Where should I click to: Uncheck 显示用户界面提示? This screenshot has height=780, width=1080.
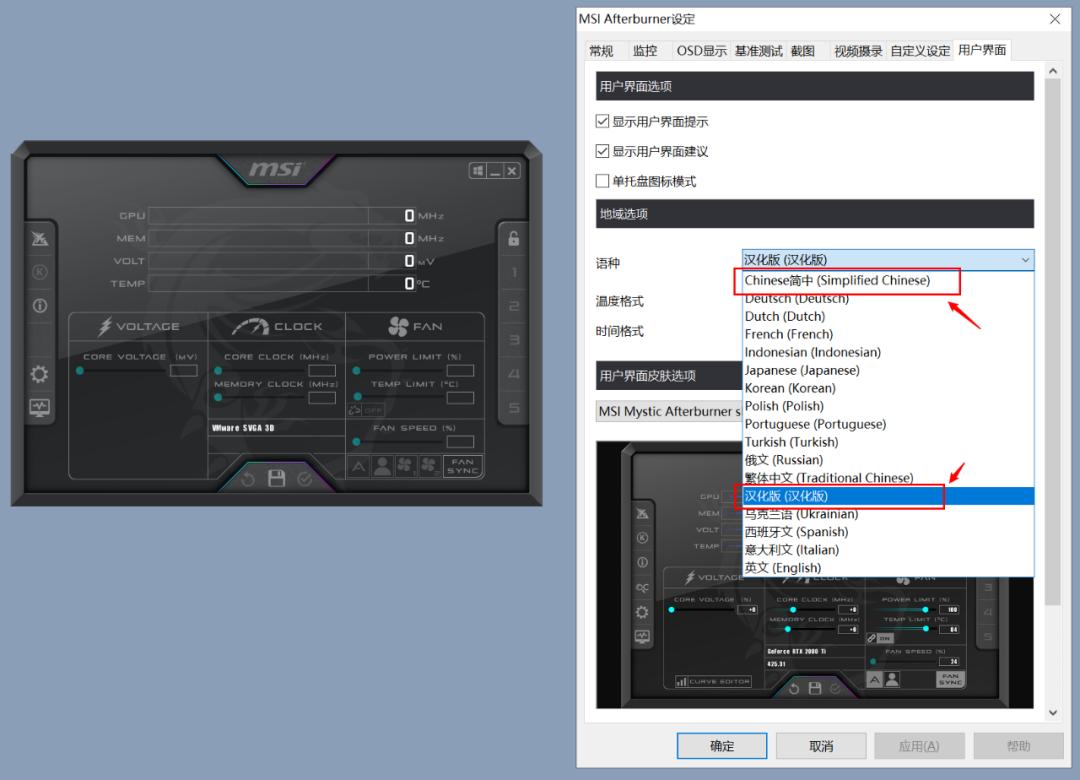click(603, 120)
